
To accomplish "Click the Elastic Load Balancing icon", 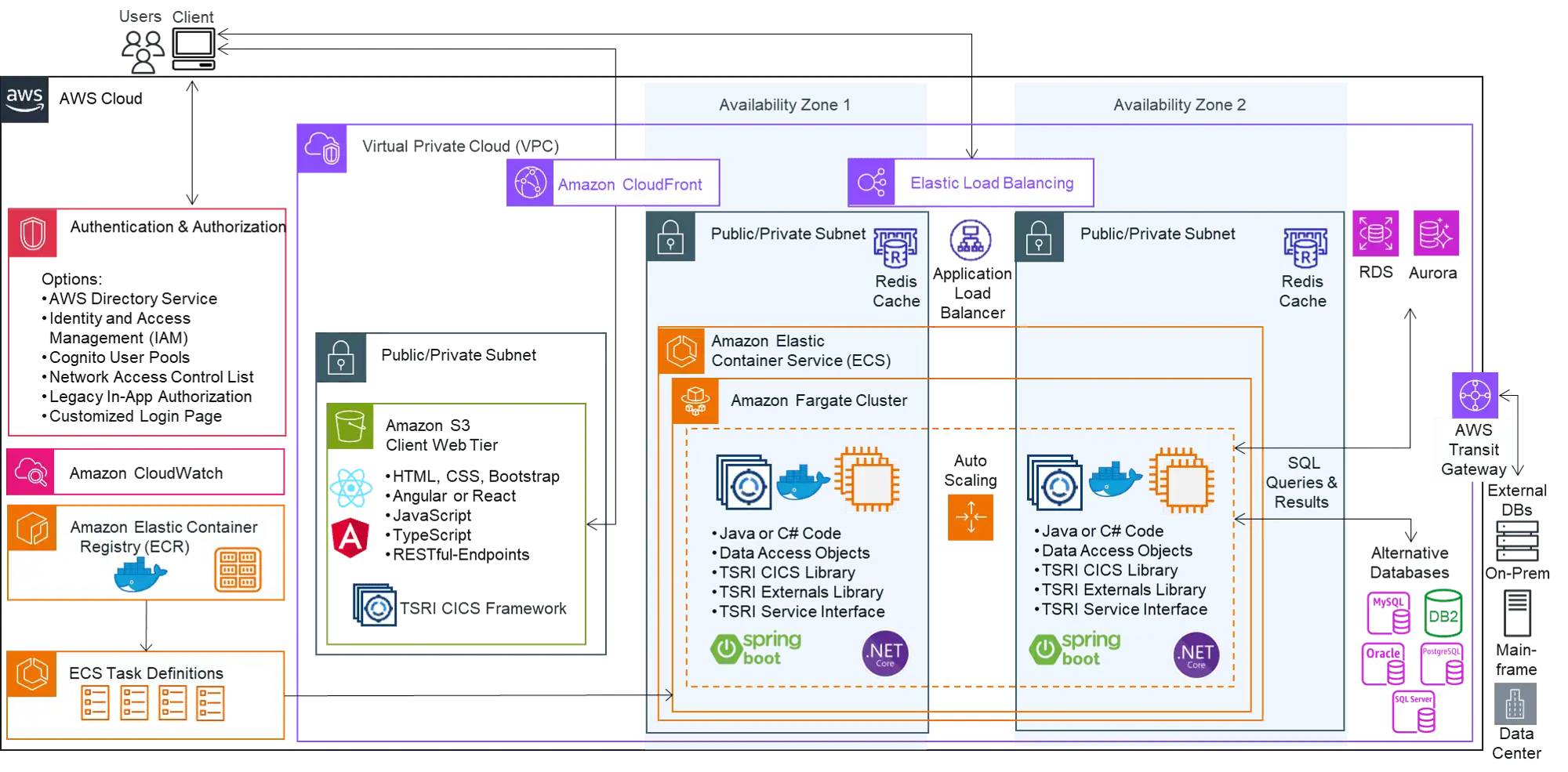I will point(872,183).
